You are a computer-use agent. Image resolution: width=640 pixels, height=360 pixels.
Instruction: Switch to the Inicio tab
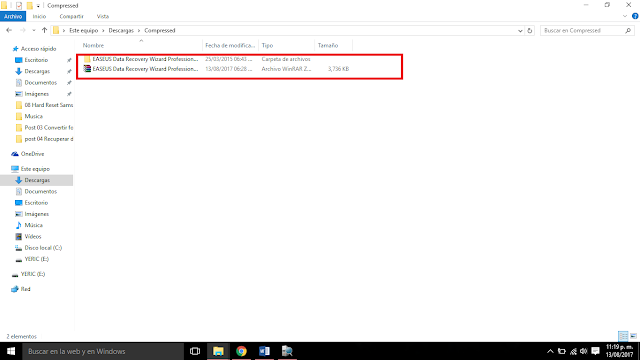click(x=39, y=16)
